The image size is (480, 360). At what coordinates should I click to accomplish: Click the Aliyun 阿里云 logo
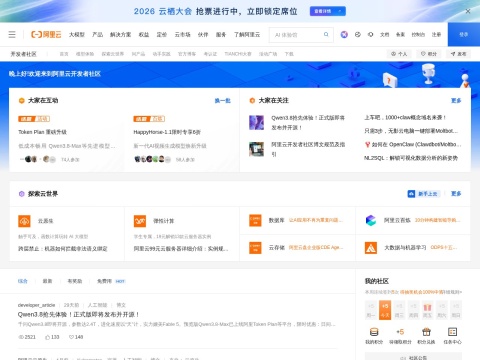46,34
